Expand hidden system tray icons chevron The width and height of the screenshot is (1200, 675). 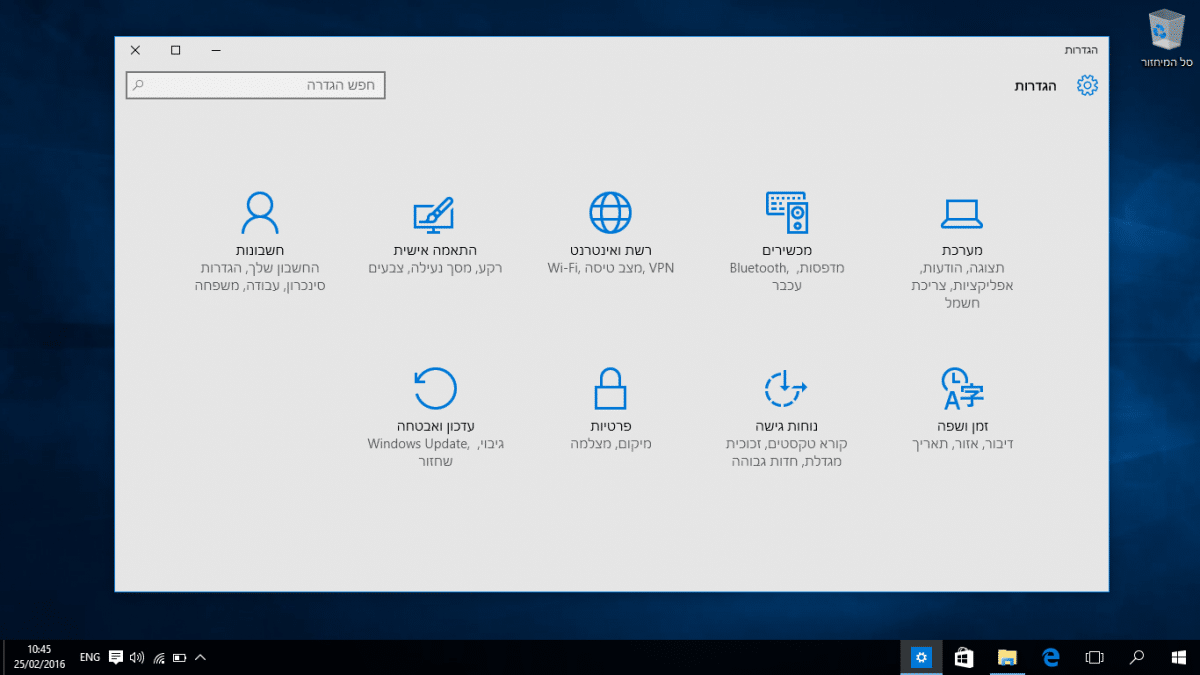[200, 657]
